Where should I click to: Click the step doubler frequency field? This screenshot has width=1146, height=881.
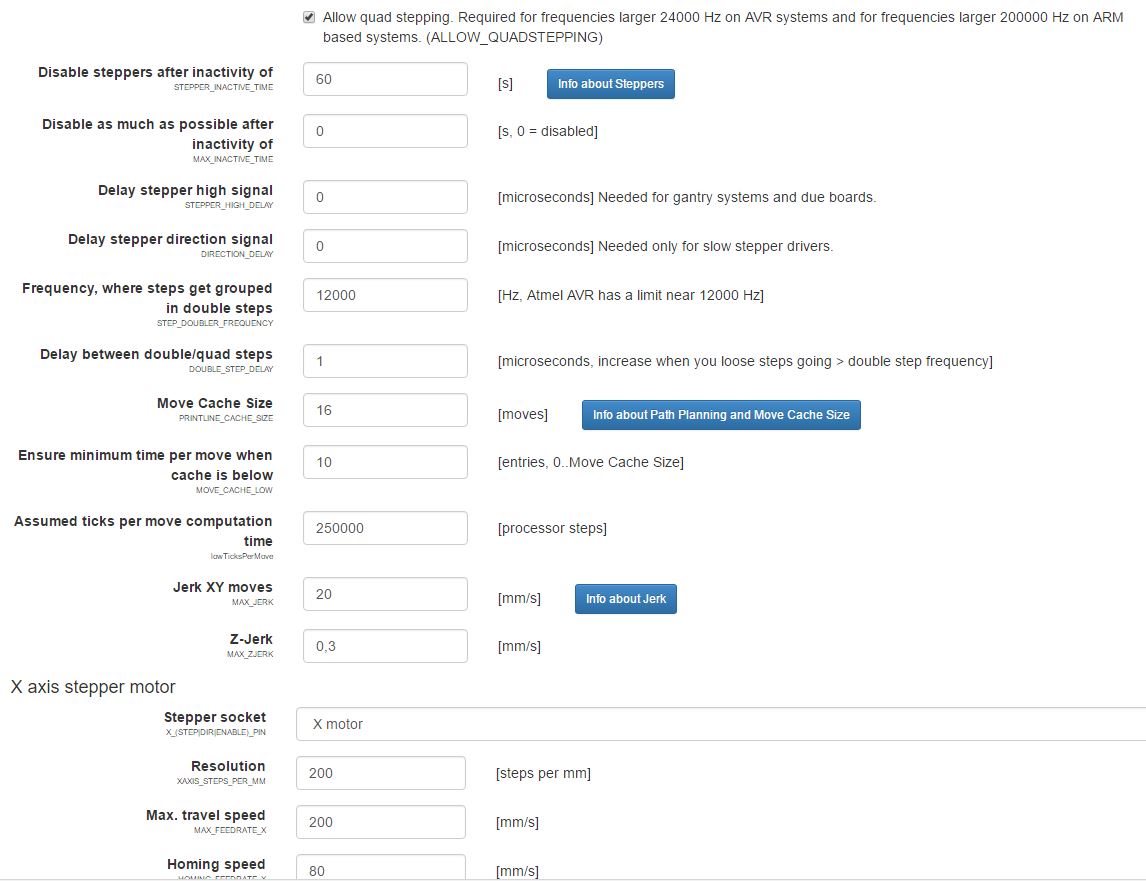point(385,295)
